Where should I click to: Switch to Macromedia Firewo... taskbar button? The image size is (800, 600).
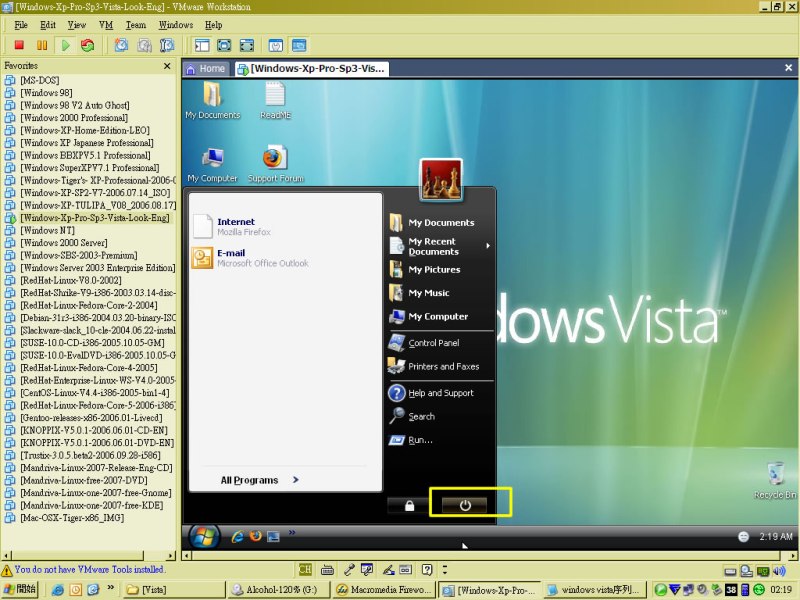[x=385, y=589]
